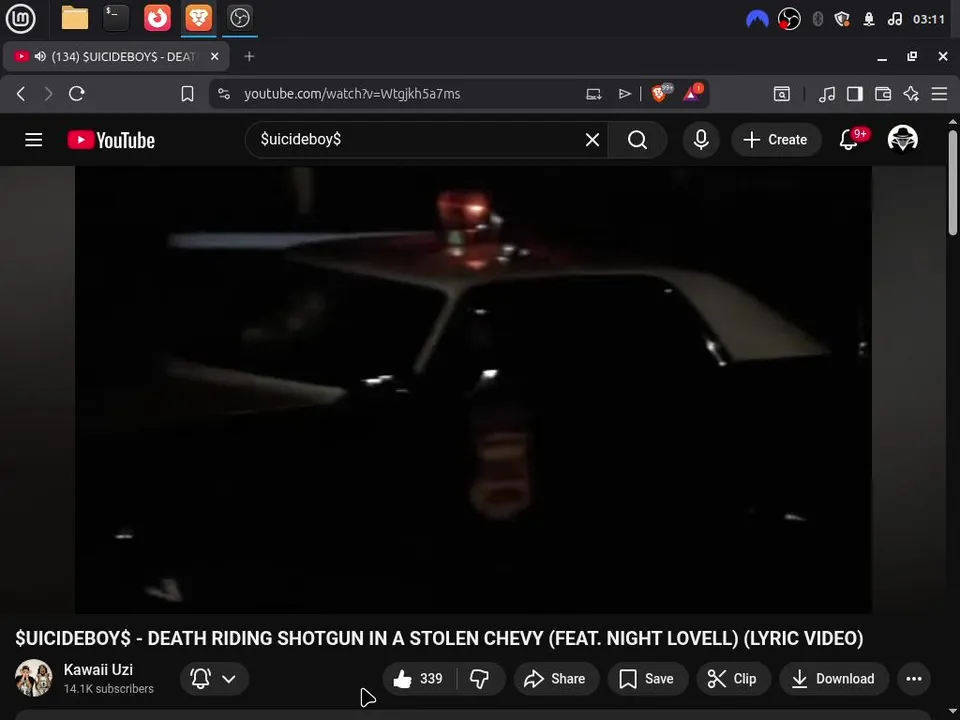Screen dimensions: 960x720
Task: Start voice search with microphone
Action: [701, 140]
